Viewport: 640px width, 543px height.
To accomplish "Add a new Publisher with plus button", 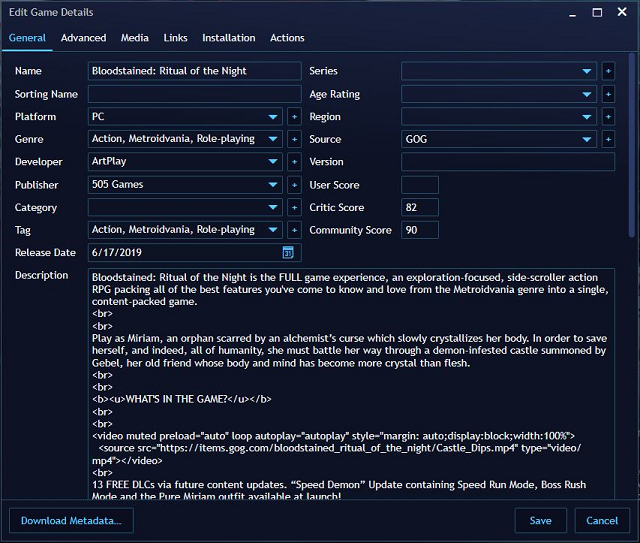I will click(294, 185).
